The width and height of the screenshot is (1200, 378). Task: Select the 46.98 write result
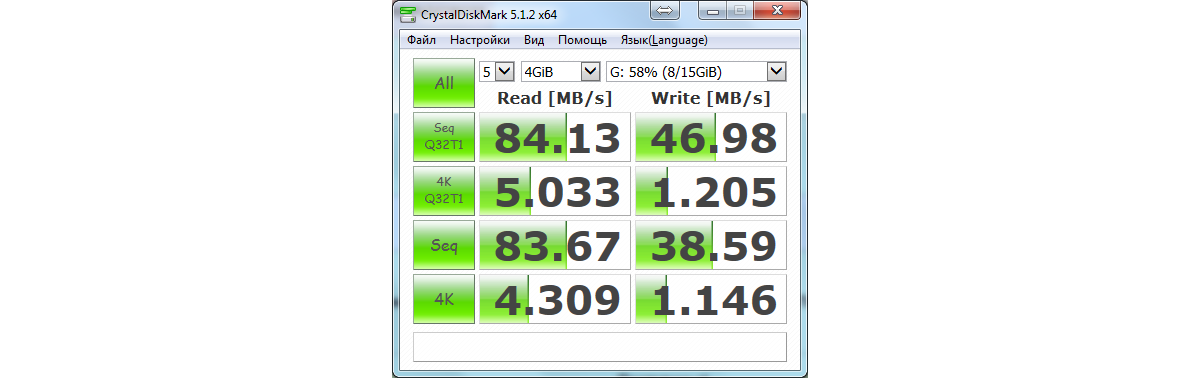pos(711,137)
